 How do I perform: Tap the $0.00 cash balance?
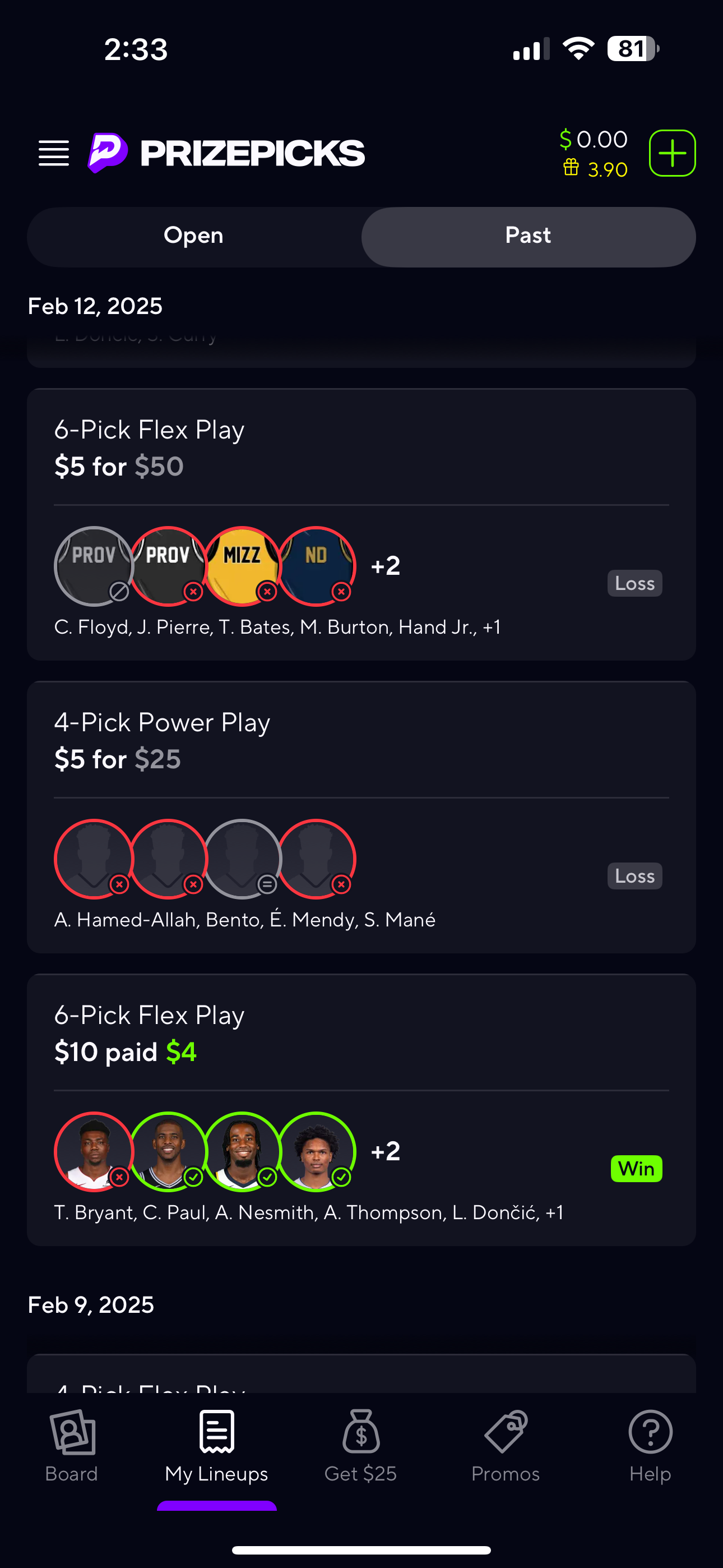click(x=594, y=140)
